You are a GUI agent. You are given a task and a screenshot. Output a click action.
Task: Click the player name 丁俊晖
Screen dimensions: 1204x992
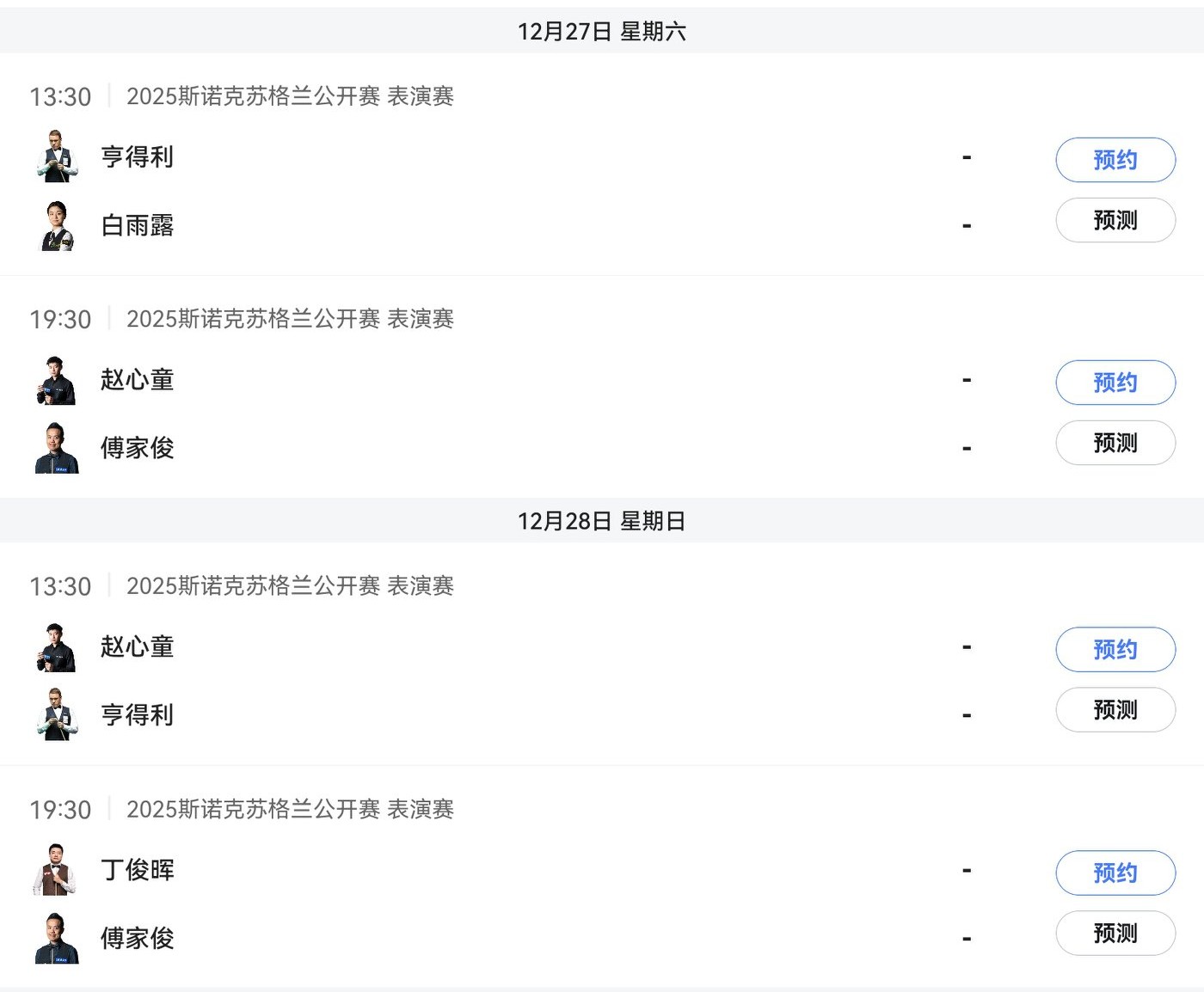click(x=138, y=870)
